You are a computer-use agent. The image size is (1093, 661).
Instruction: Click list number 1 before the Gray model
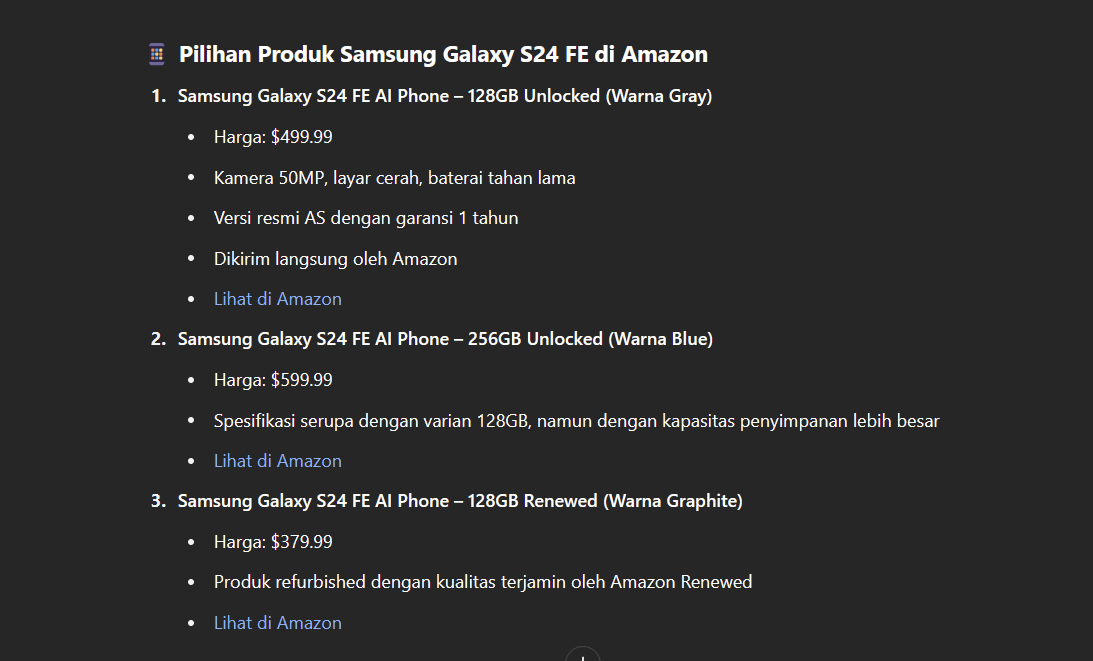[158, 96]
